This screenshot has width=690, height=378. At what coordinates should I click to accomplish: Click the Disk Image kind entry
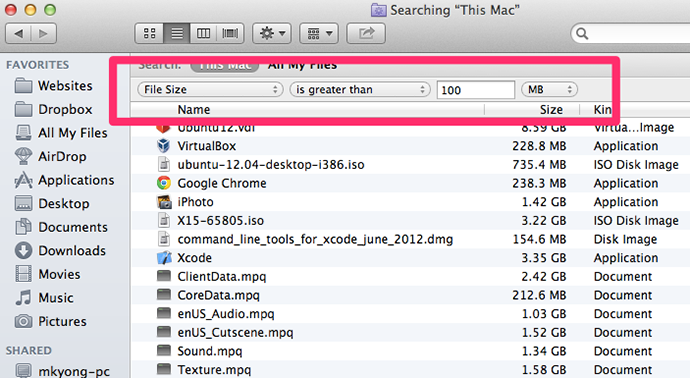(625, 239)
